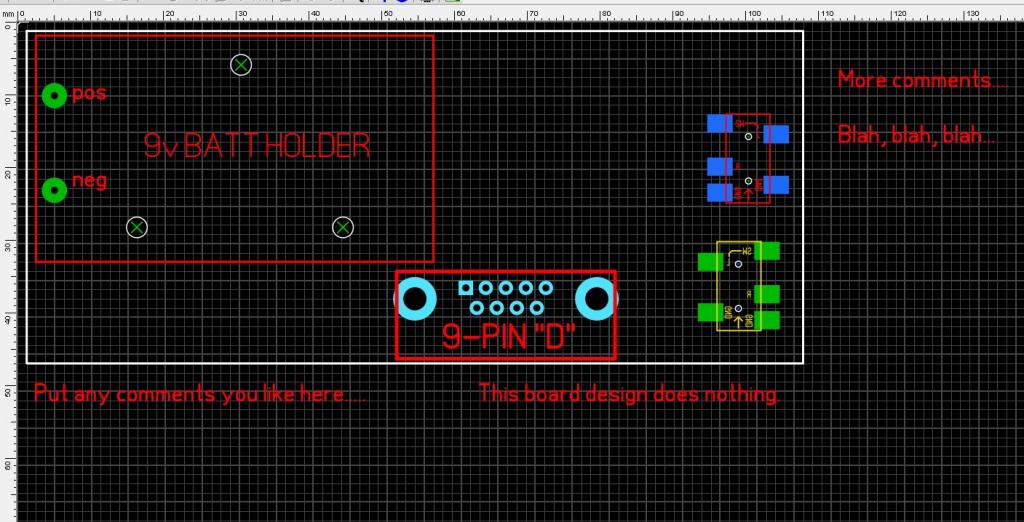Click "This board design does nothing" text

[629, 393]
